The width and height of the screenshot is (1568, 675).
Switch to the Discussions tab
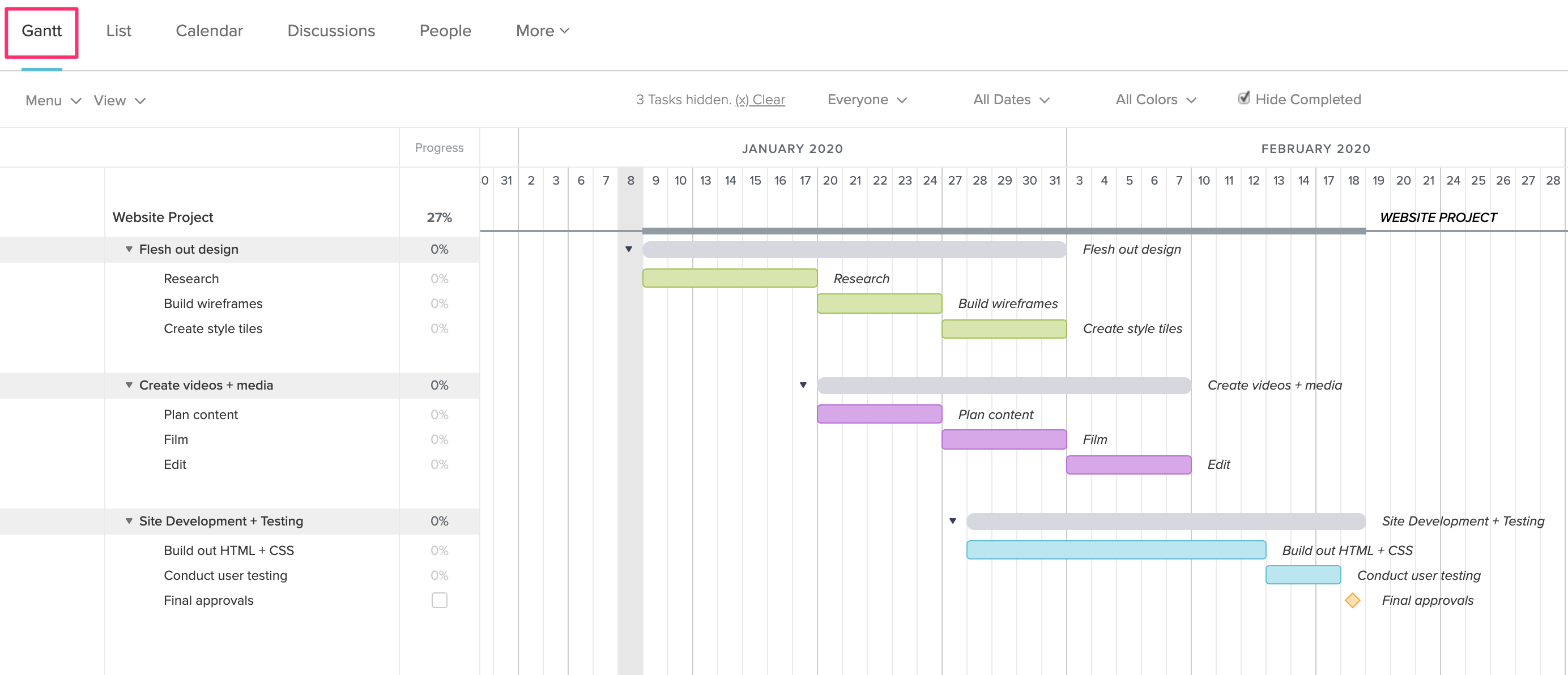(331, 31)
